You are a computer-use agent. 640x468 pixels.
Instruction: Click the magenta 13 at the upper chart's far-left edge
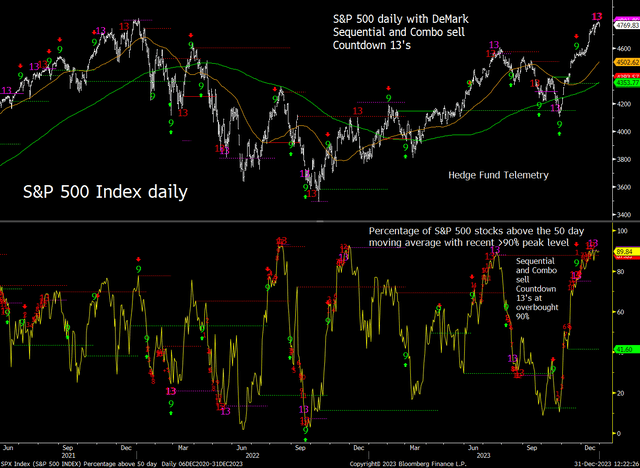6,90
